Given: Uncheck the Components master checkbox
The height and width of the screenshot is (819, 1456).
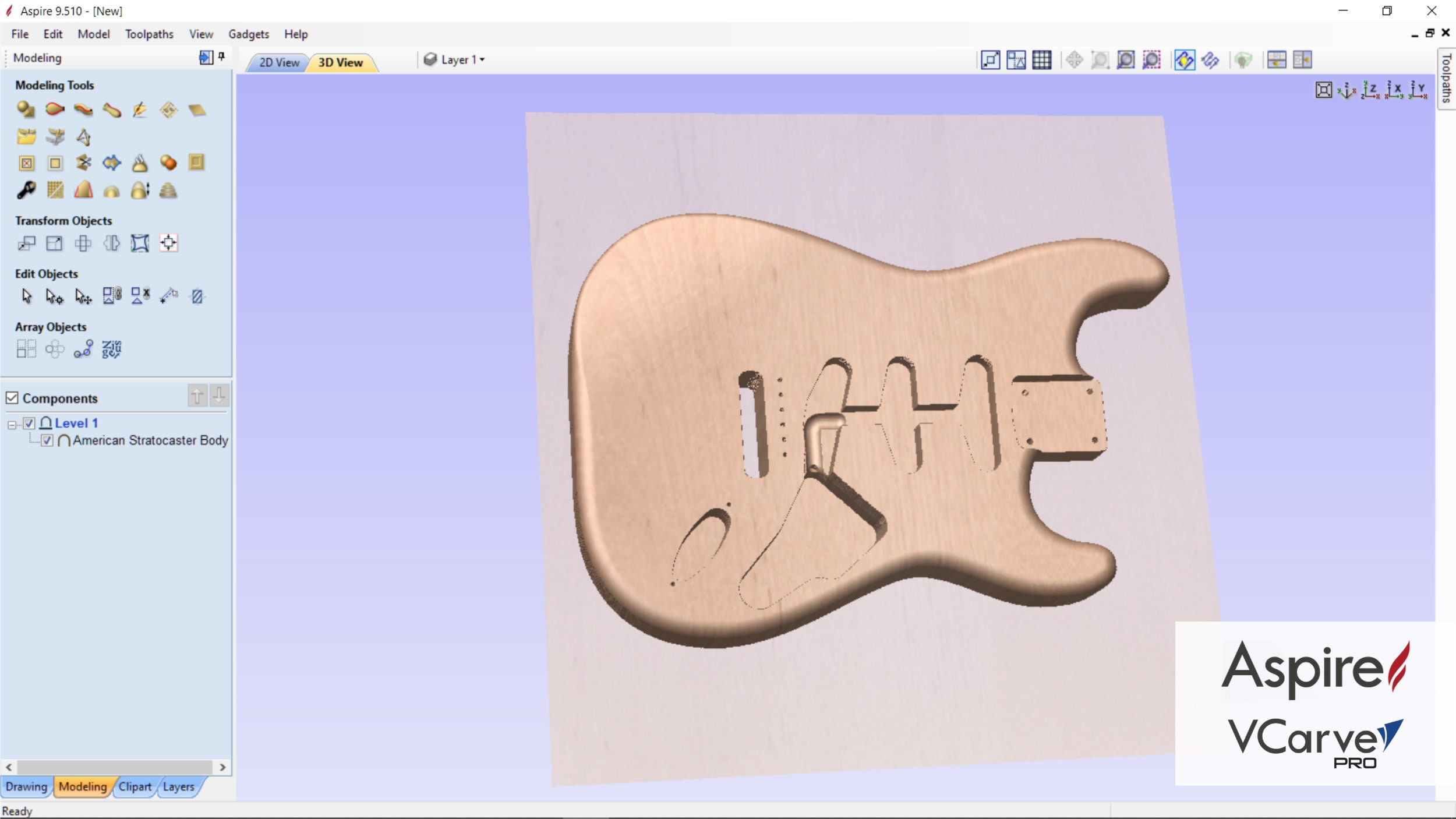Looking at the screenshot, I should coord(12,398).
